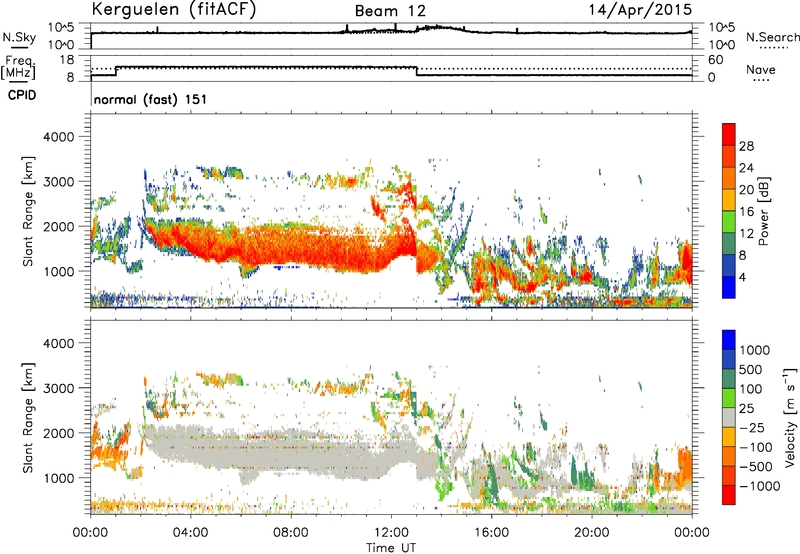This screenshot has width=800, height=554.
Task: Click the normal (fast) 151 text
Action: tap(151, 99)
